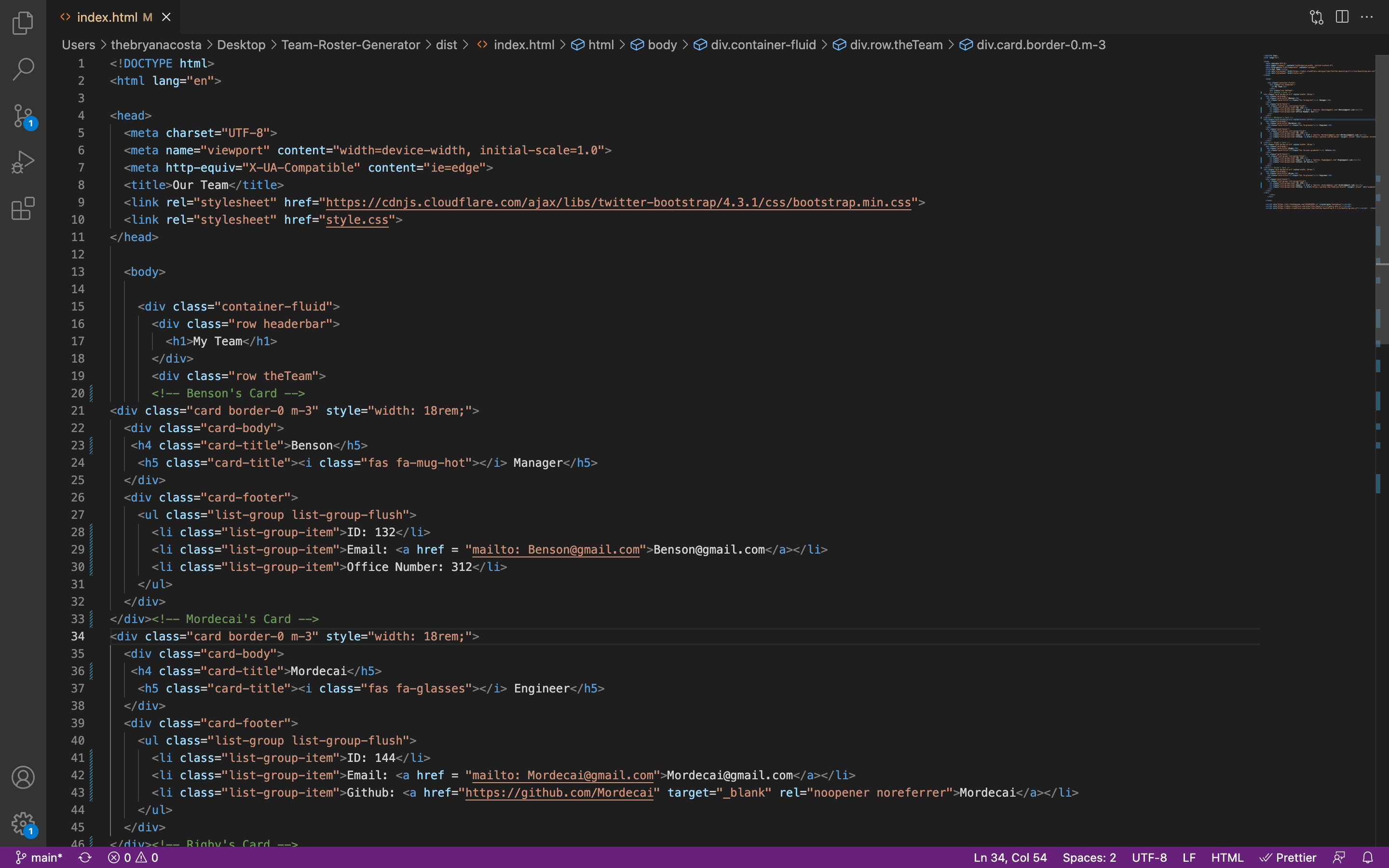Image resolution: width=1389 pixels, height=868 pixels.
Task: Open the style.css stylesheet link
Action: click(356, 219)
